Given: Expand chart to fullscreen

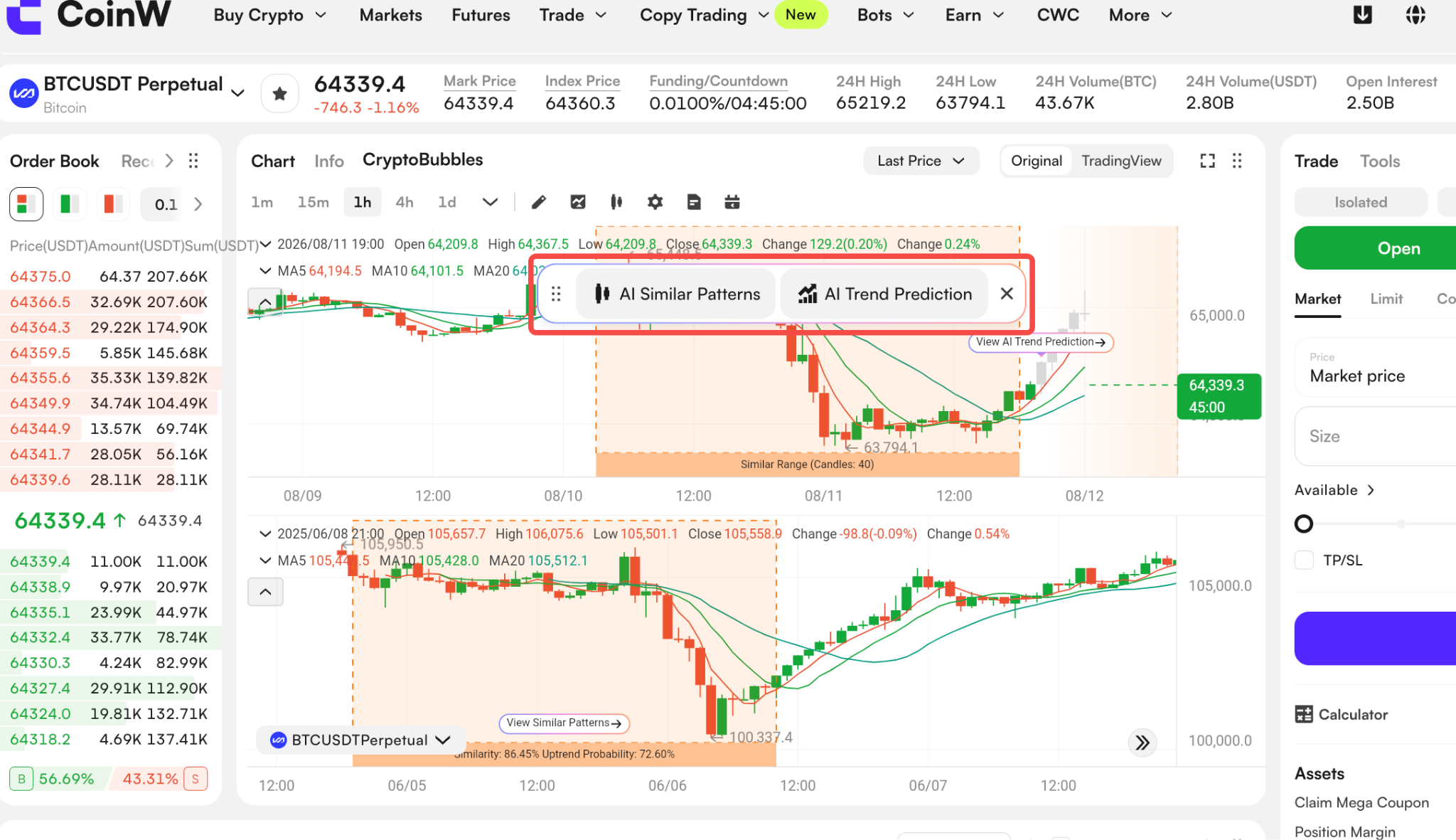Looking at the screenshot, I should [x=1207, y=161].
